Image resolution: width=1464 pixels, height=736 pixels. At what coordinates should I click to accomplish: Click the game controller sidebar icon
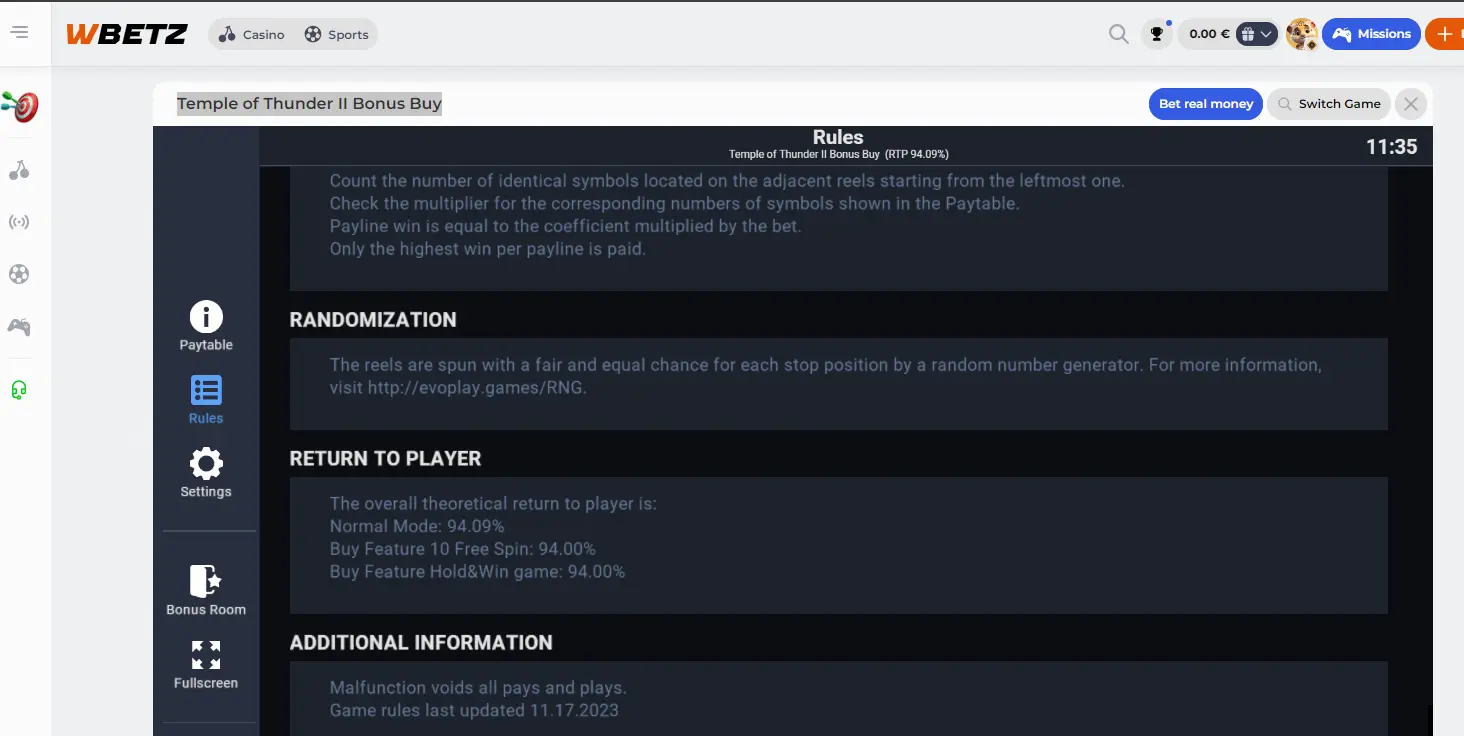(x=19, y=326)
